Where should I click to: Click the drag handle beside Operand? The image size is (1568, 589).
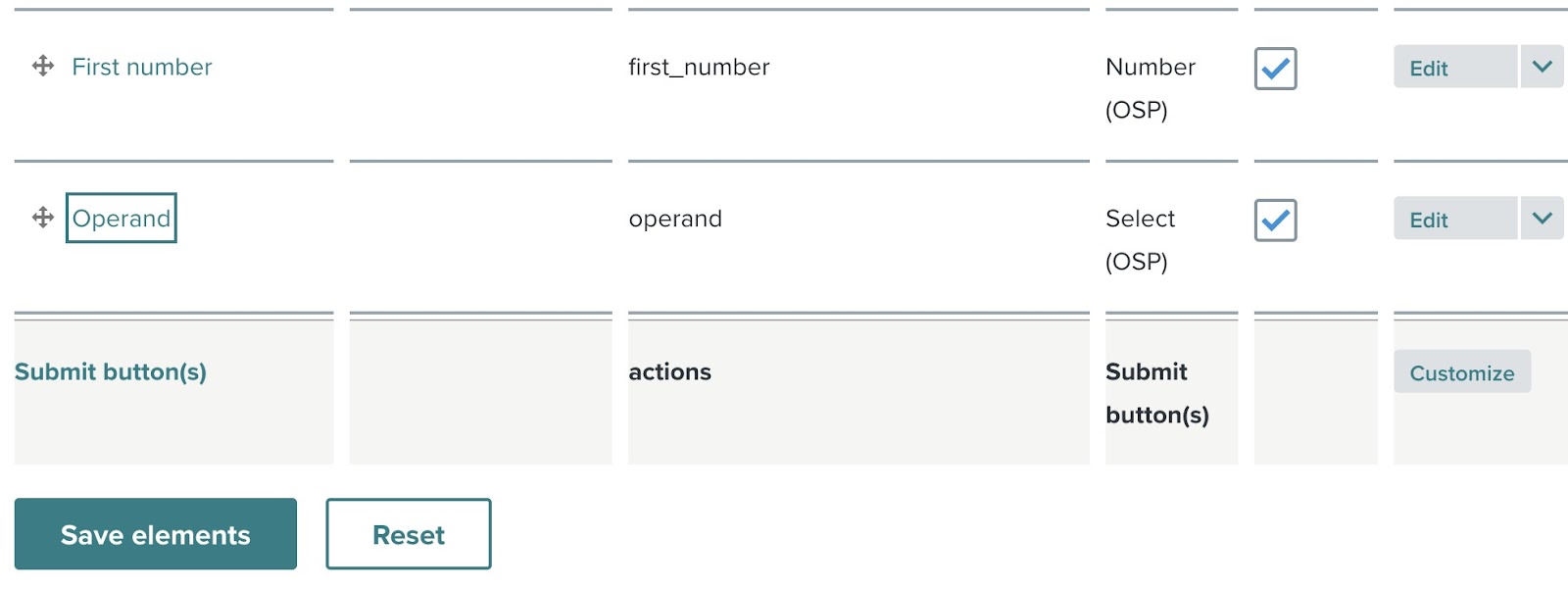coord(43,218)
